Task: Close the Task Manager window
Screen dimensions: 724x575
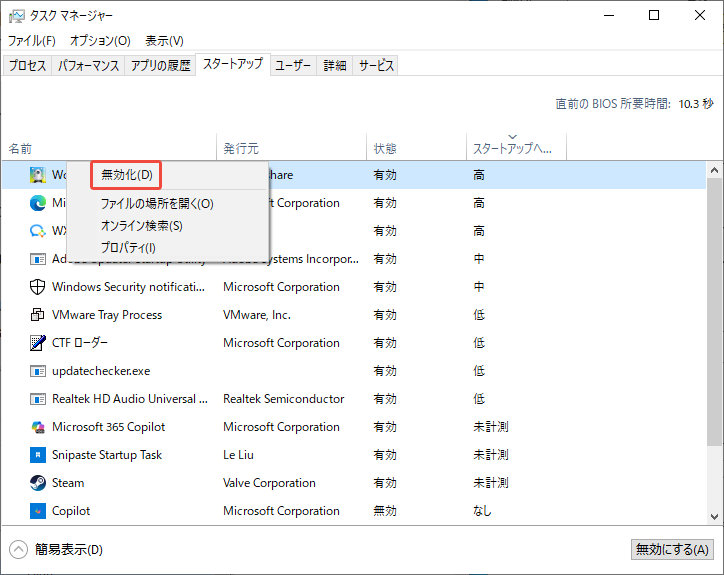Action: 700,15
